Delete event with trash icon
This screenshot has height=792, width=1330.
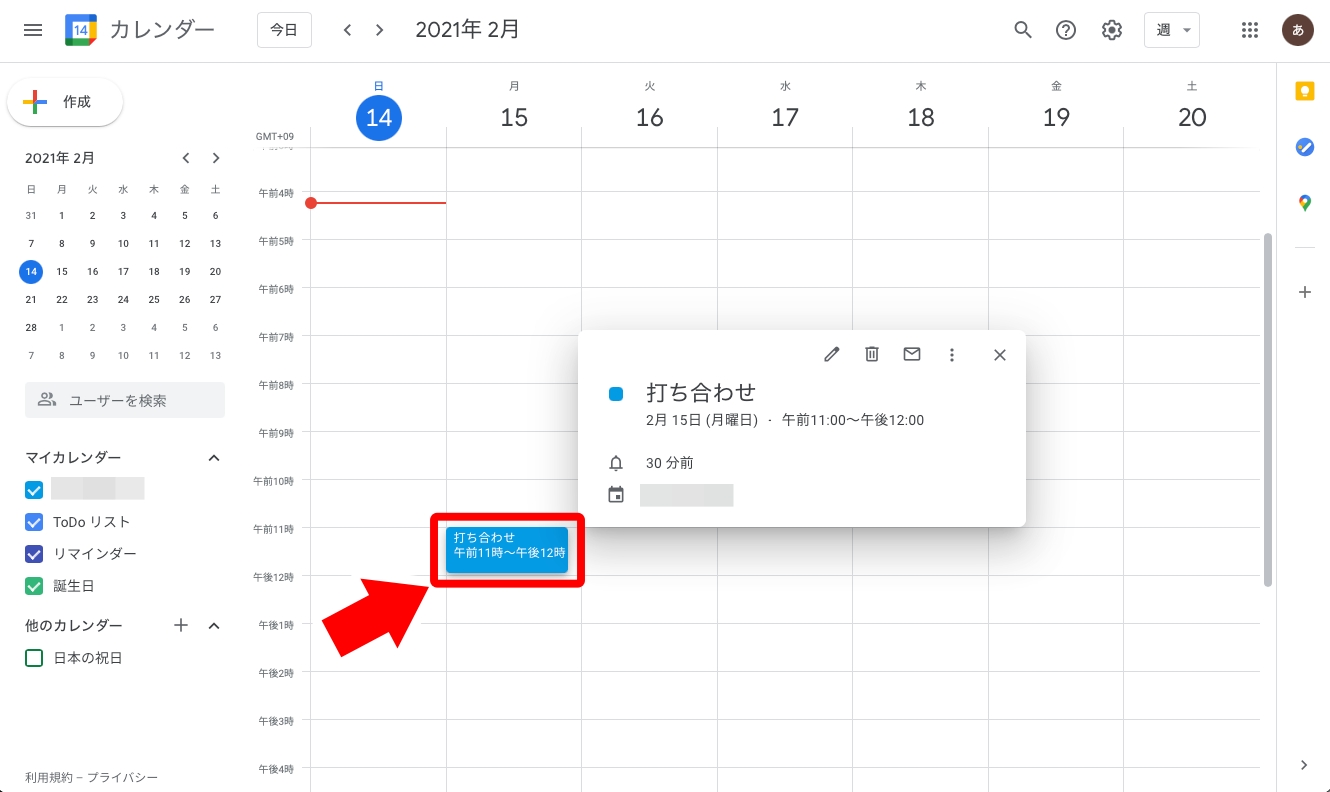pyautogui.click(x=872, y=354)
